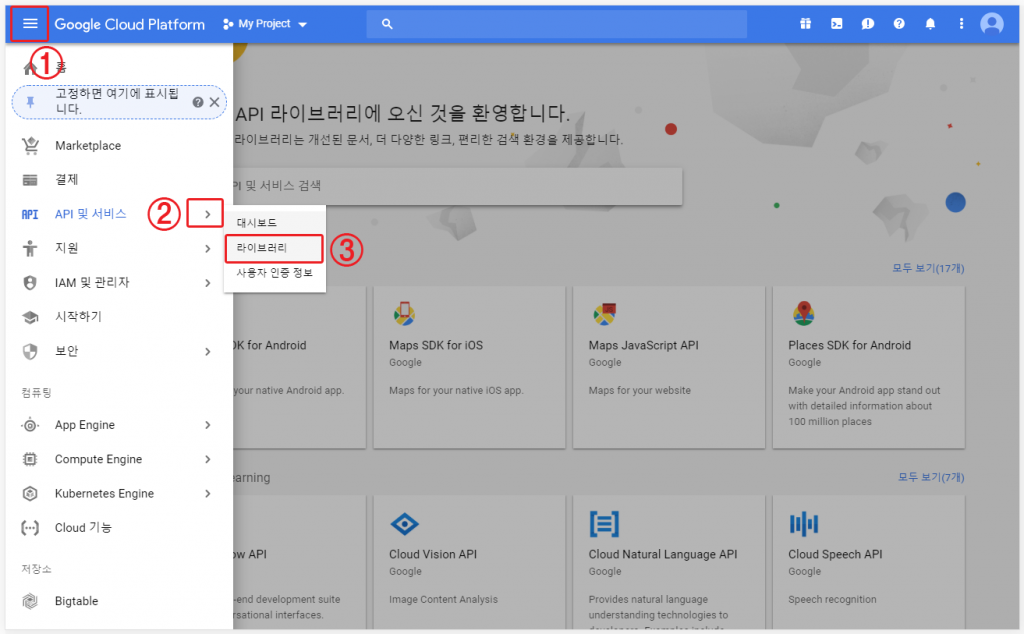Screen dimensions: 1024x634
Task: Click the Marketplace cart icon in sidebar
Action: point(31,146)
